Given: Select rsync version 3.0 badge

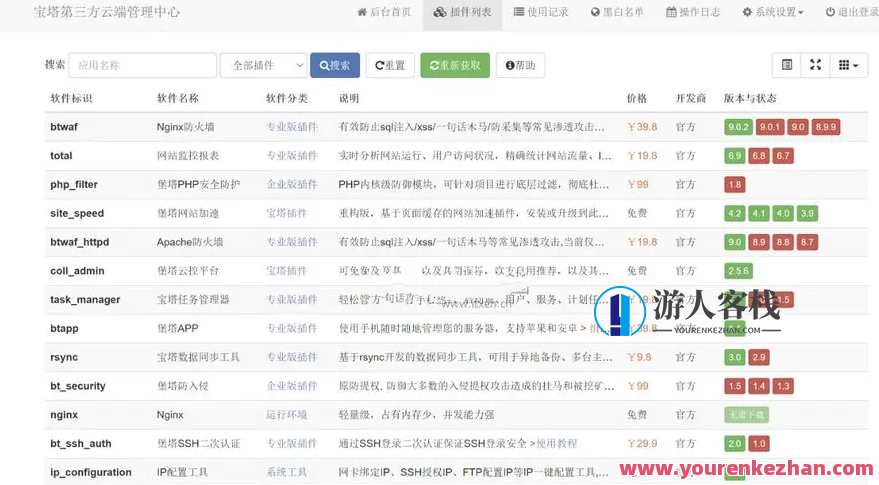Looking at the screenshot, I should (x=734, y=357).
